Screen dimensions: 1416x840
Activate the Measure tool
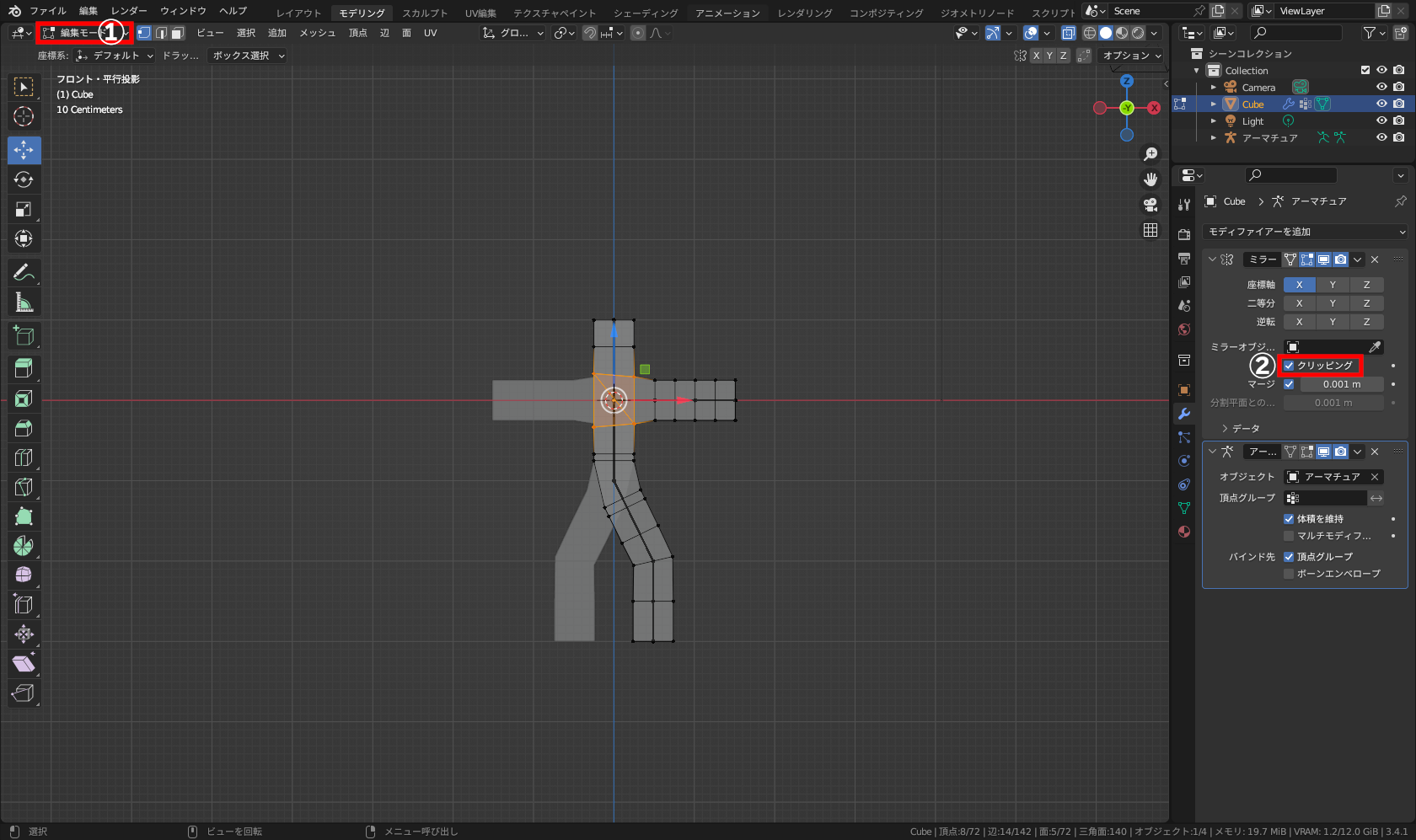click(x=24, y=302)
